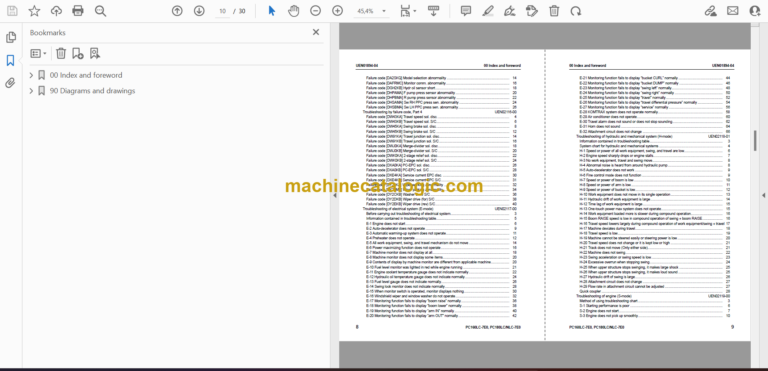
Task: Click the scrolling mode keyboard icon
Action: click(433, 11)
